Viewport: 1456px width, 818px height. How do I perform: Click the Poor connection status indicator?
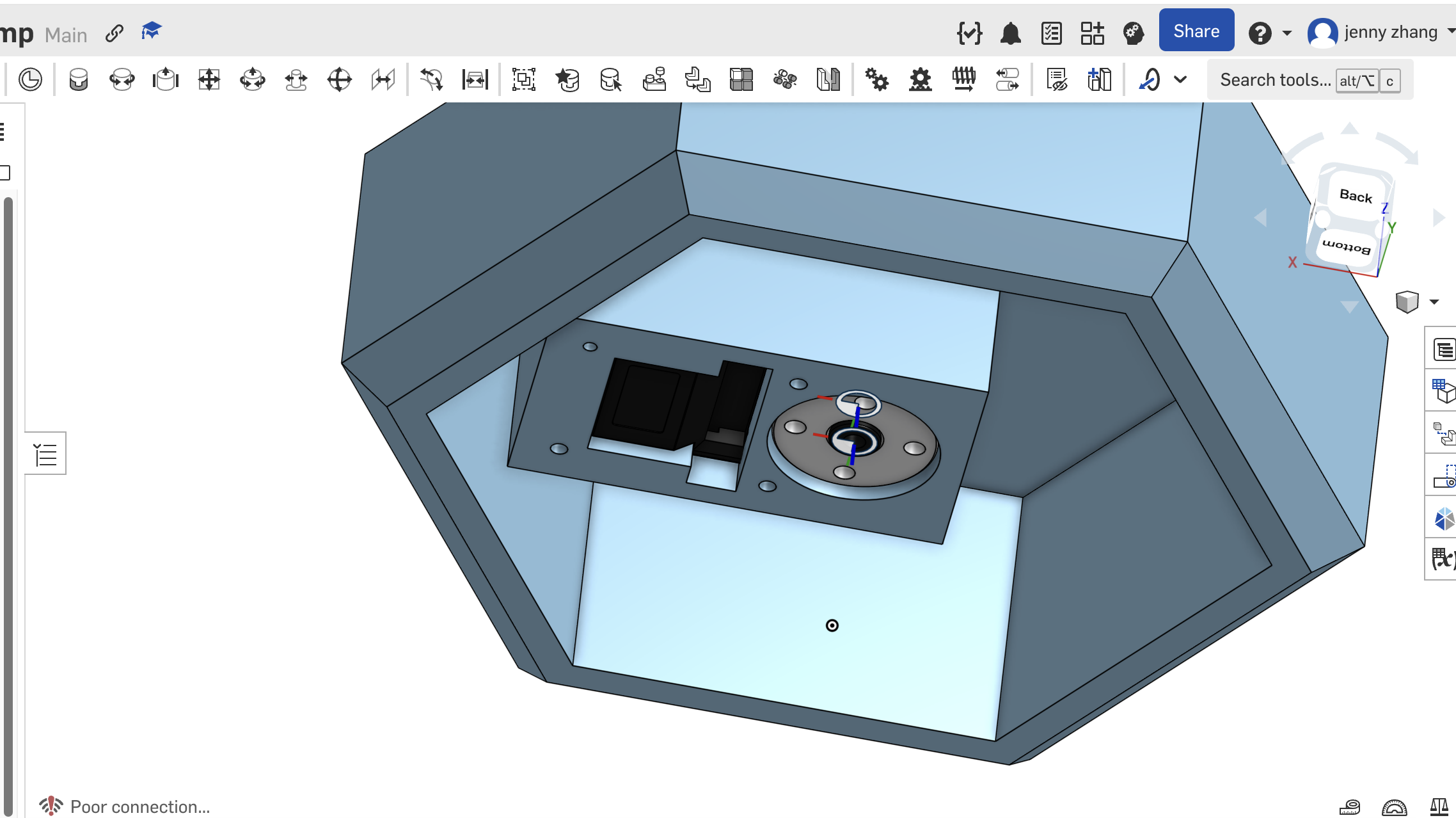(x=125, y=806)
